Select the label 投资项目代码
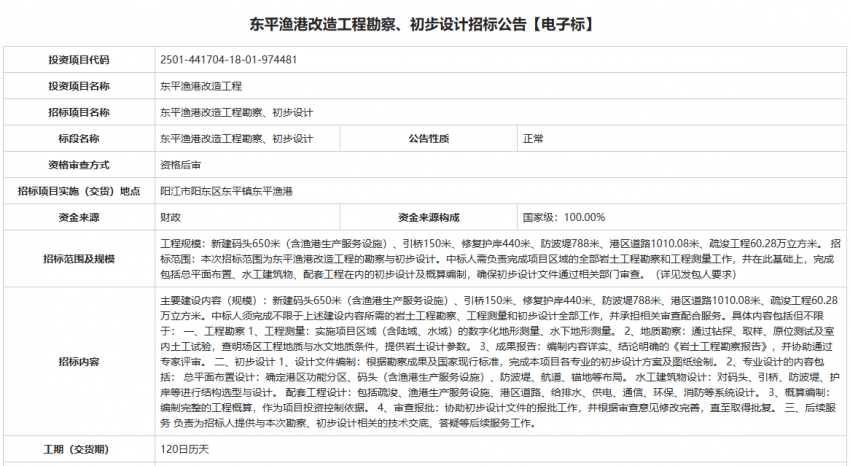The width and height of the screenshot is (850, 466). (79, 60)
